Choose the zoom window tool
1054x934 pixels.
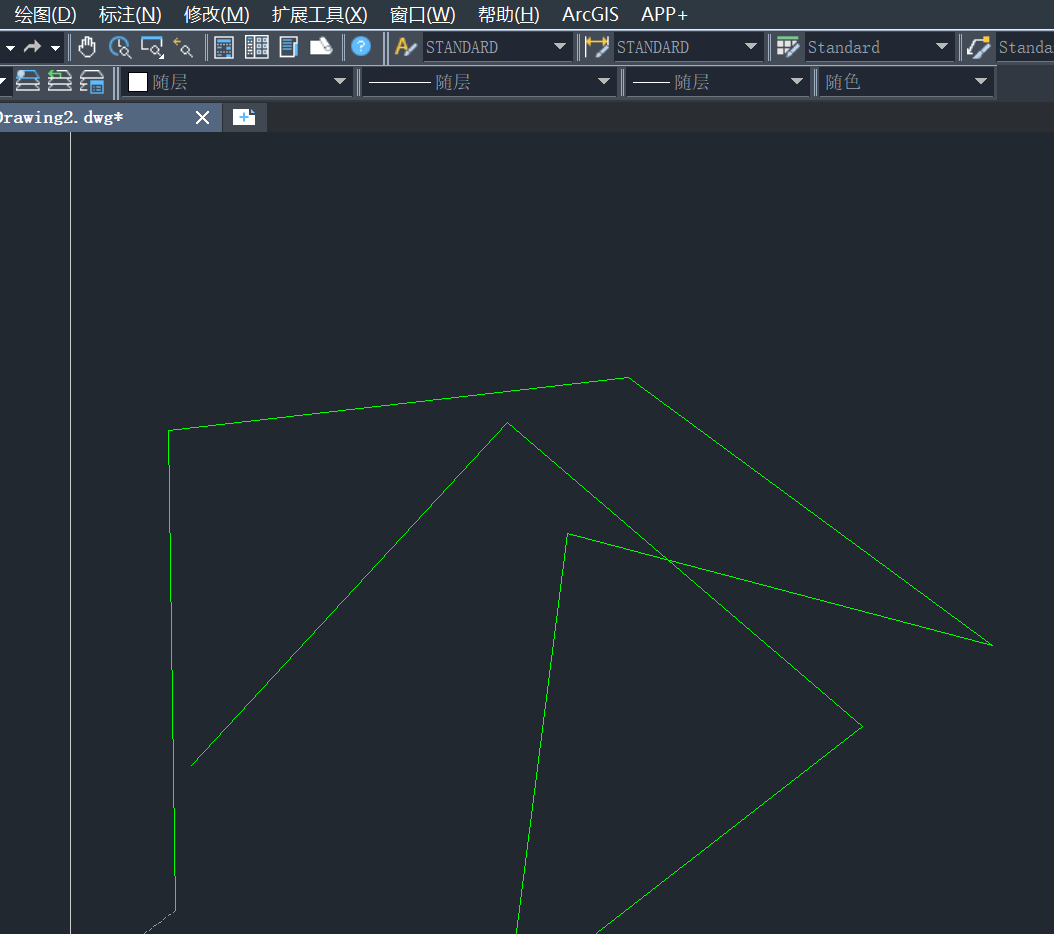[152, 47]
